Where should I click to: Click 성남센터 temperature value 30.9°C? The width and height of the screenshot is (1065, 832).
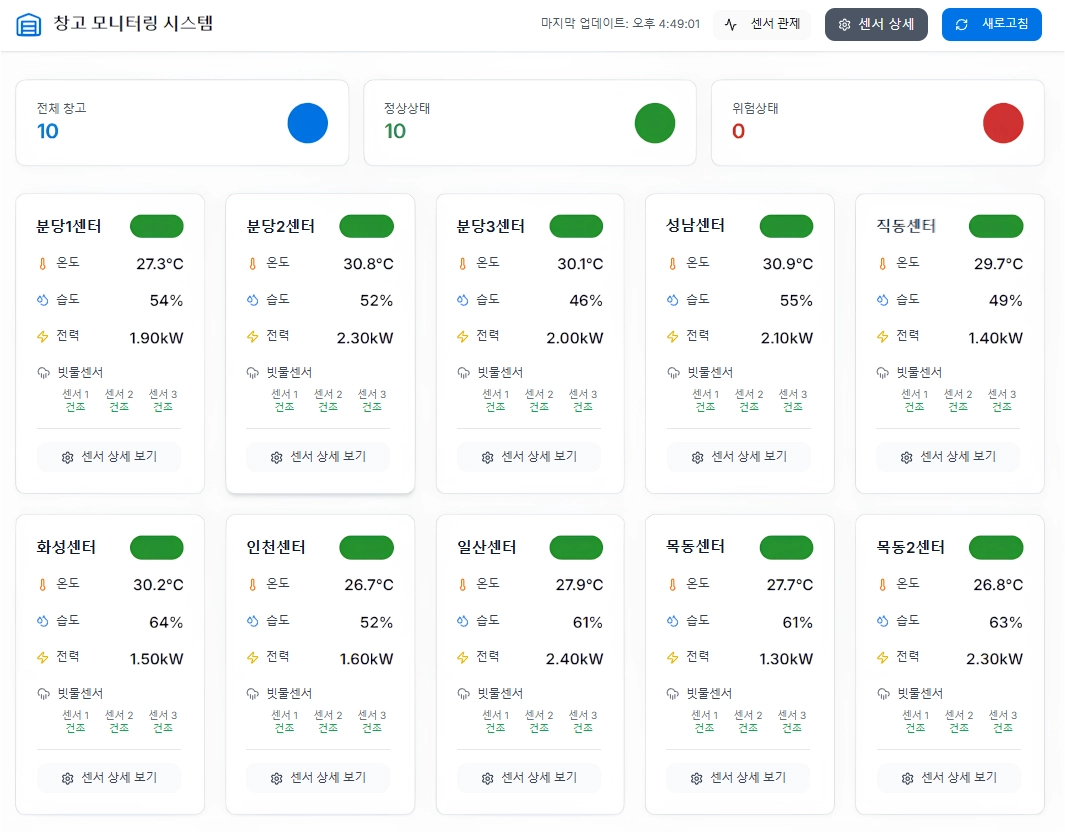[787, 264]
